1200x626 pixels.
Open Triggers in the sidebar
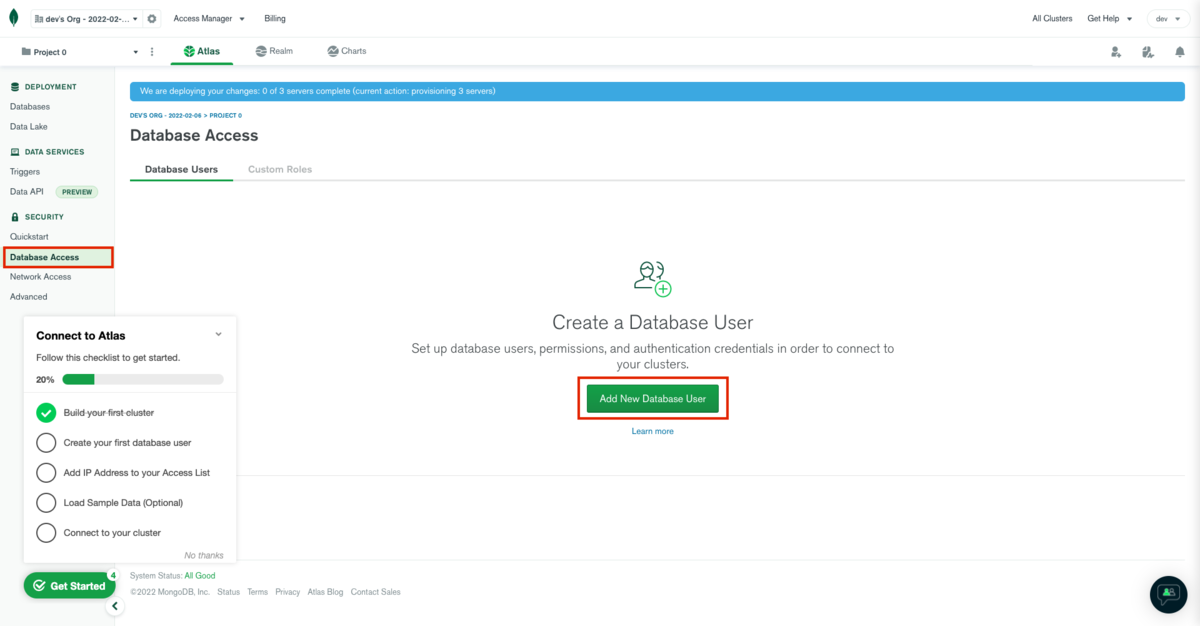point(25,171)
